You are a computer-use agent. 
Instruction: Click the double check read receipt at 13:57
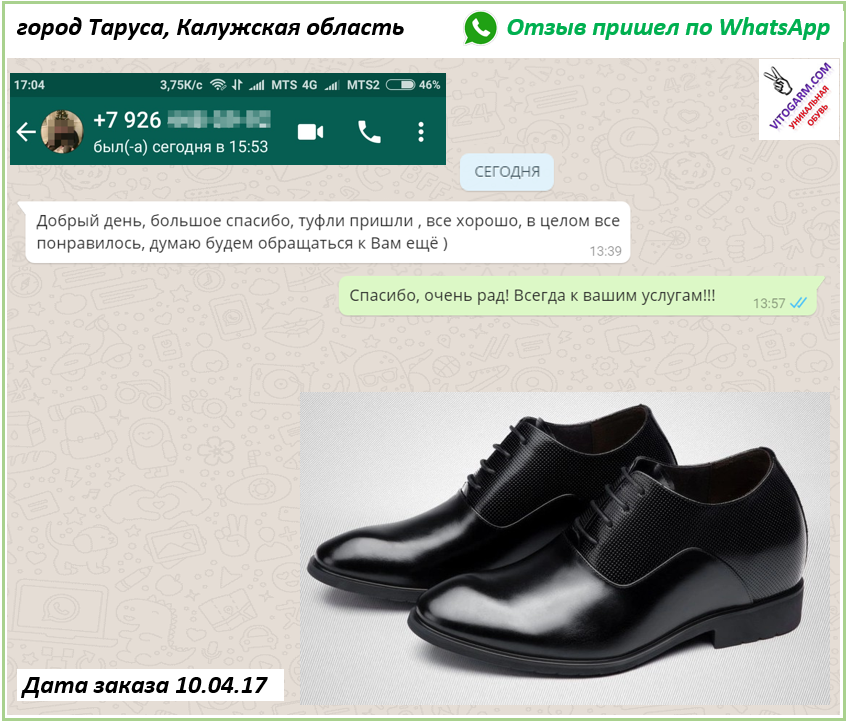point(798,303)
